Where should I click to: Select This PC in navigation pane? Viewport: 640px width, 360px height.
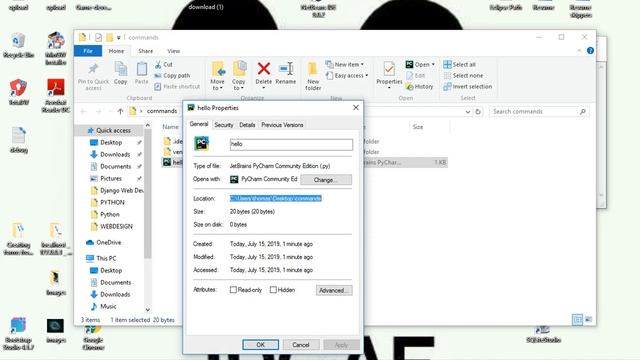point(102,258)
